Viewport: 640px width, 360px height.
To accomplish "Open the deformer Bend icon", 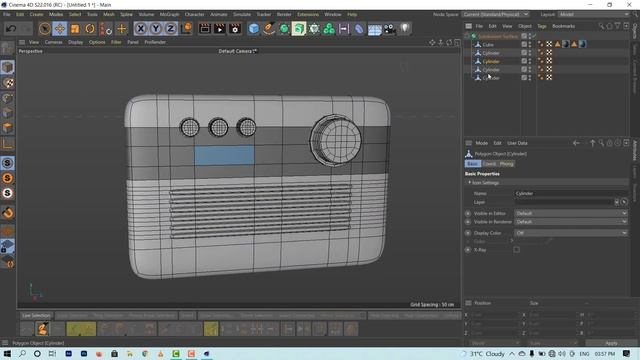I will tap(359, 29).
